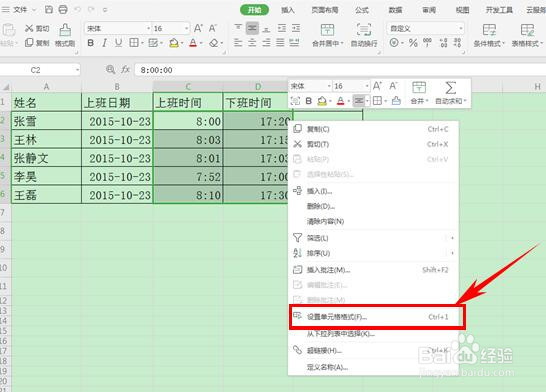
Task: Click the Copy (复制) ribbon button
Action: pos(37,43)
